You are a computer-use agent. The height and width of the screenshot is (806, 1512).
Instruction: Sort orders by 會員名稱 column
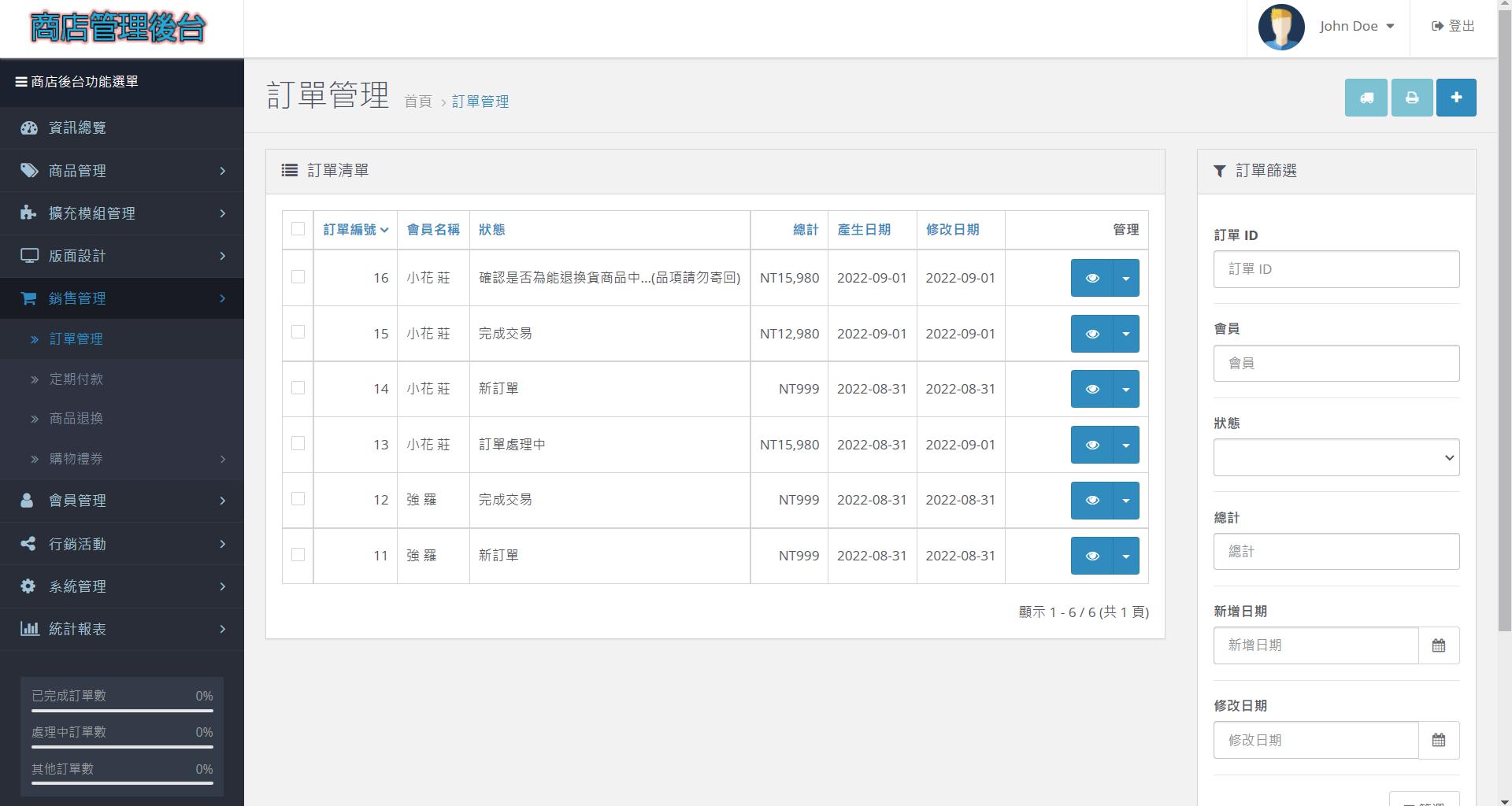coord(433,230)
